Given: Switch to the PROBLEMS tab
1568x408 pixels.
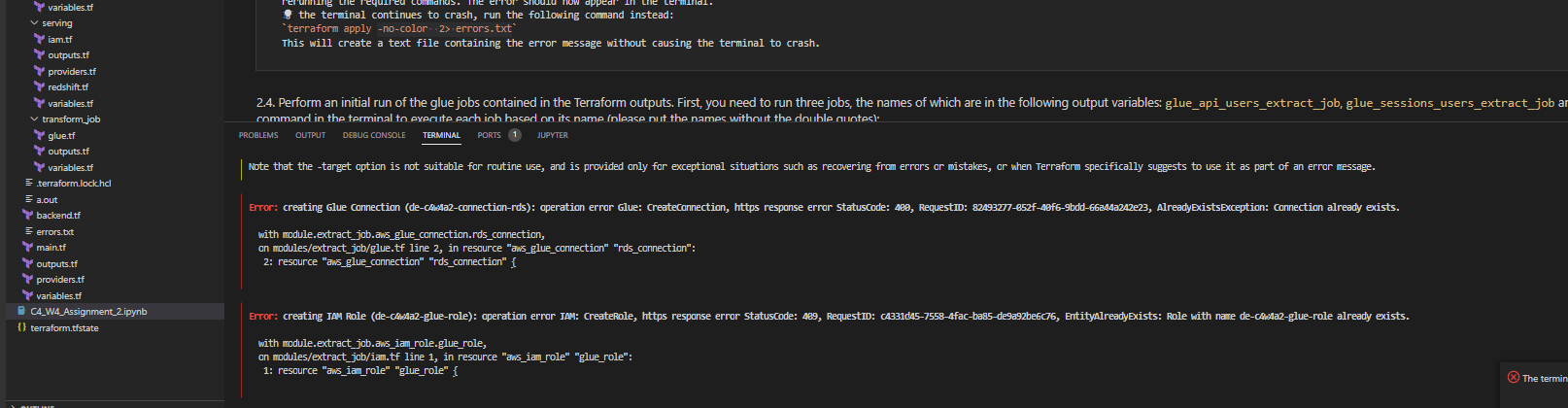Looking at the screenshot, I should (258, 135).
